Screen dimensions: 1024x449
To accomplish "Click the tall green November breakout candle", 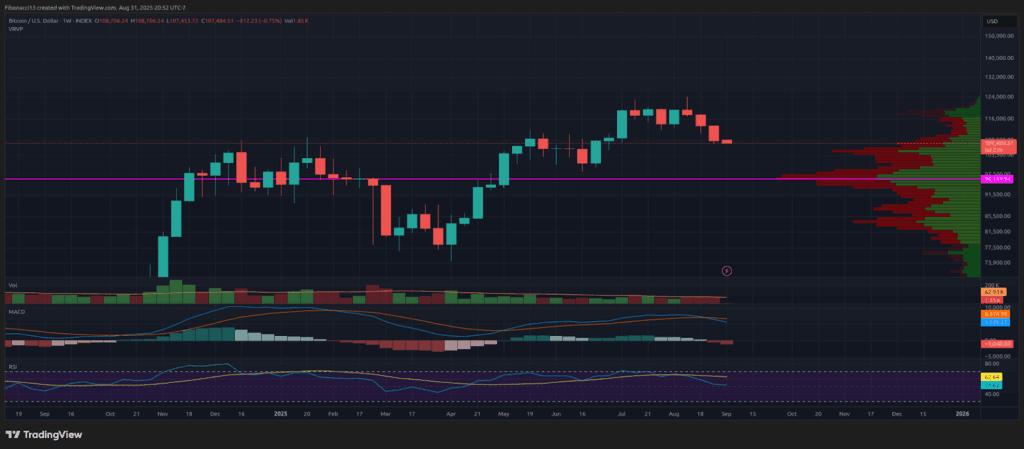I will pos(163,257).
